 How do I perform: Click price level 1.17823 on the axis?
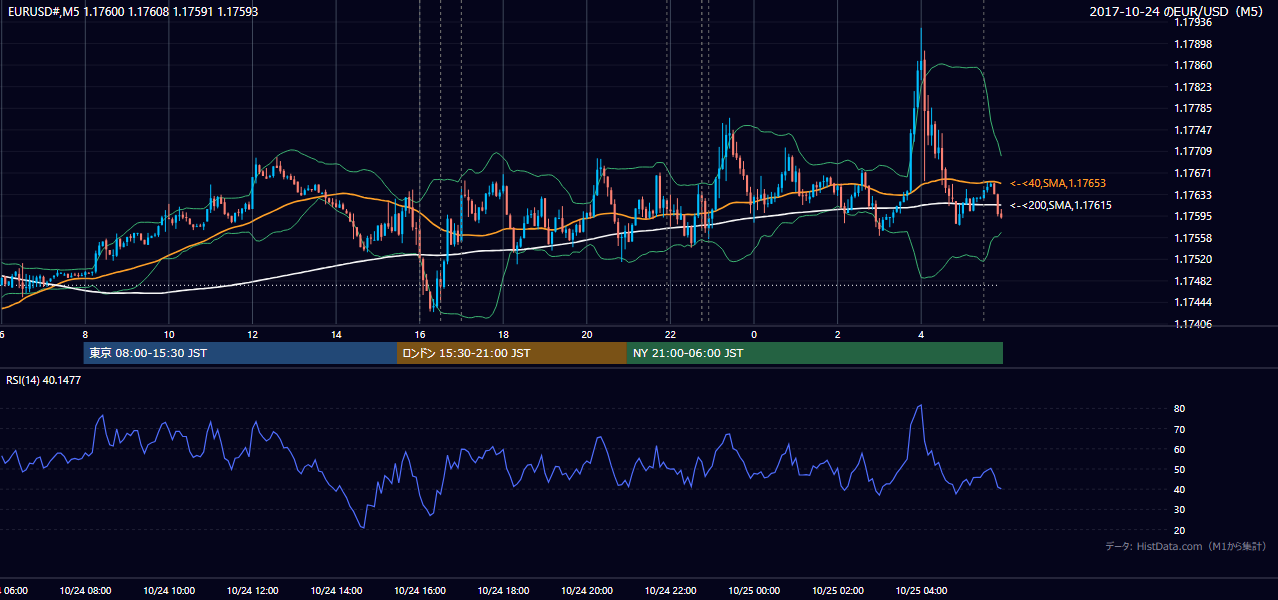point(1193,87)
